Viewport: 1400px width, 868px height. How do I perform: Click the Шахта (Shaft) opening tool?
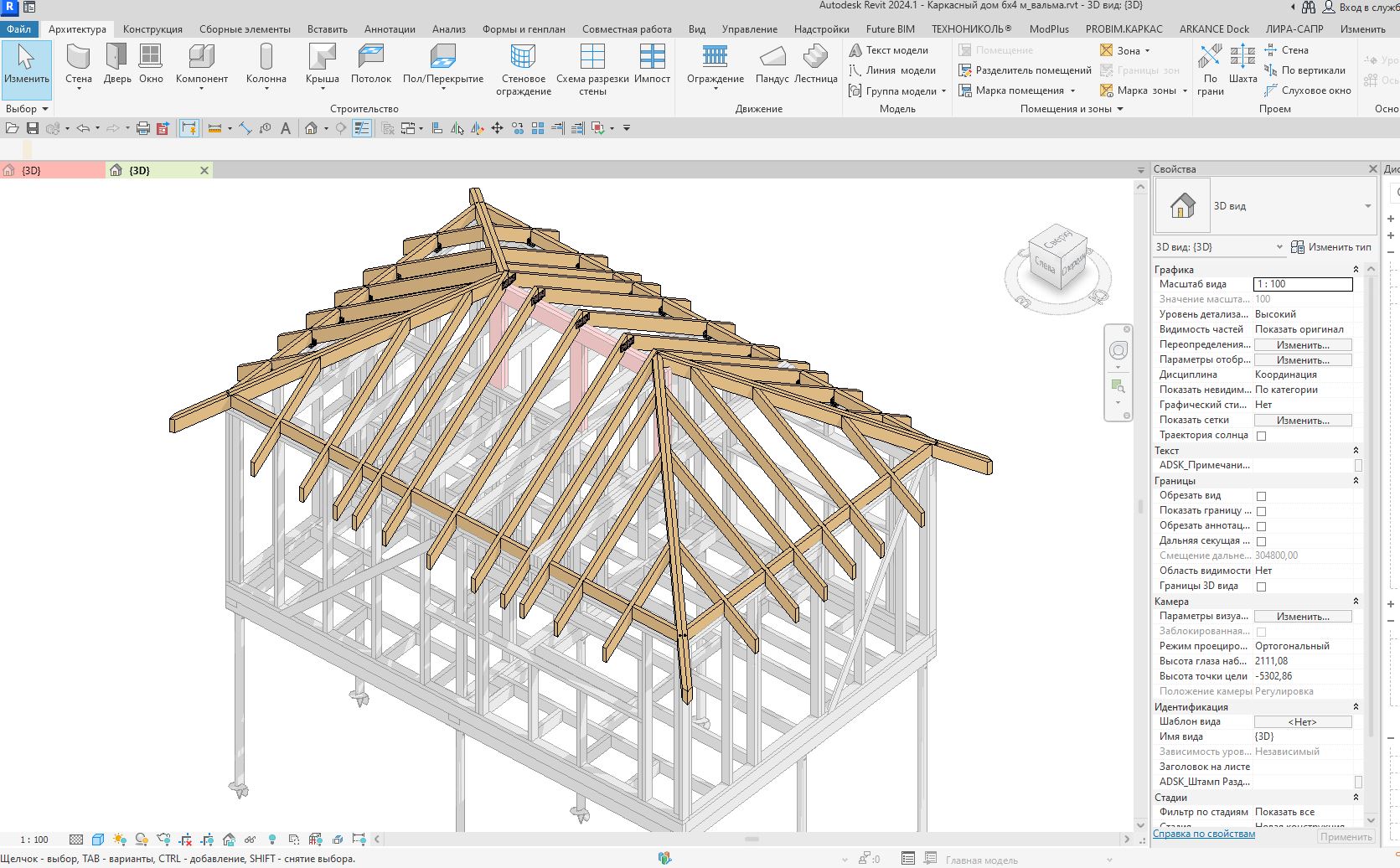point(1243,67)
